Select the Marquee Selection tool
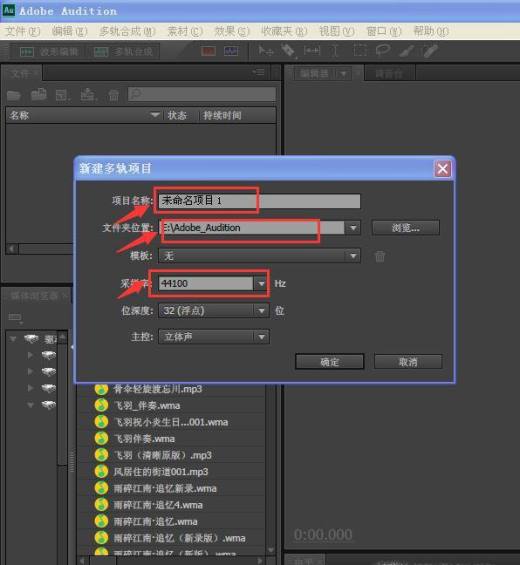Viewport: 520px width, 565px height. tap(360, 51)
